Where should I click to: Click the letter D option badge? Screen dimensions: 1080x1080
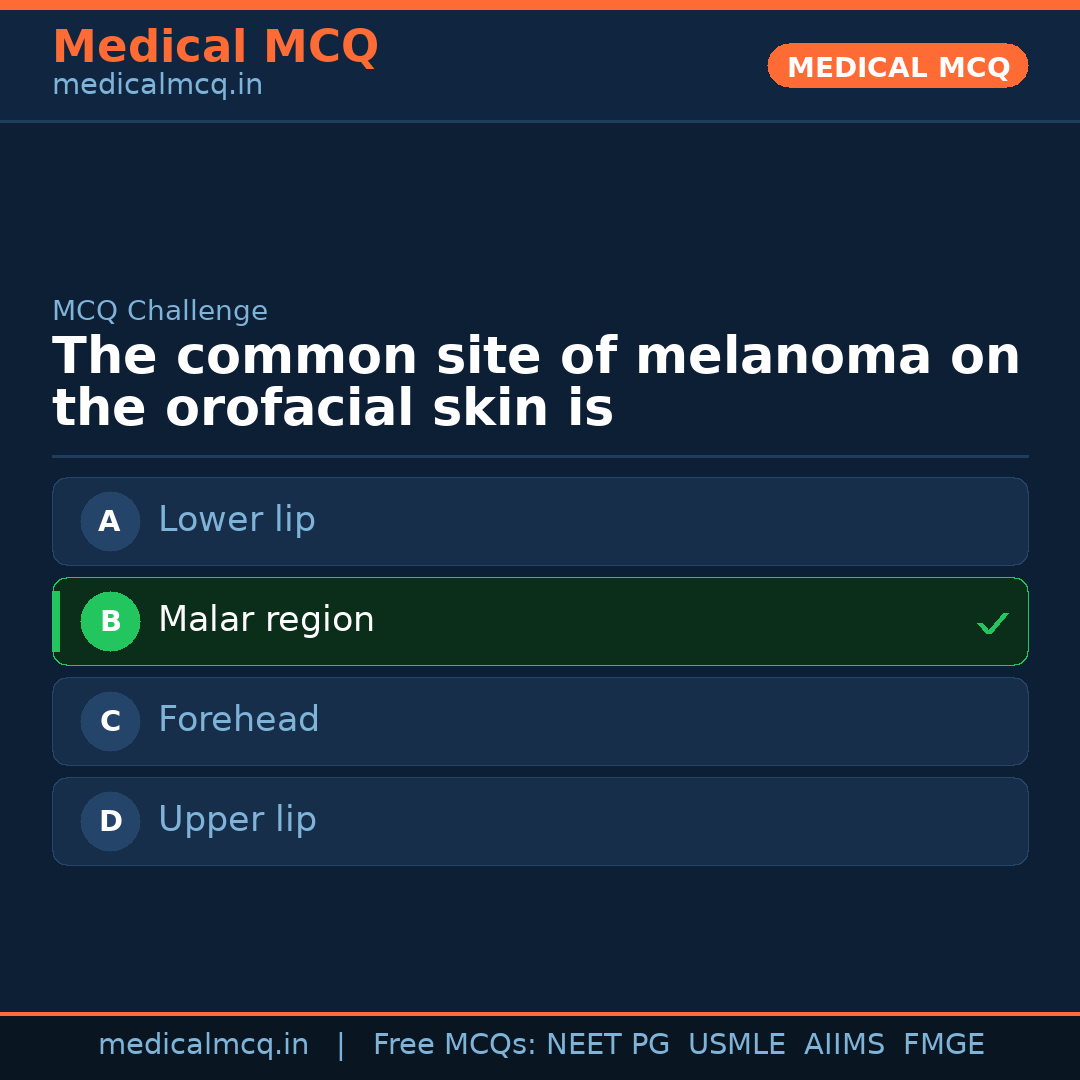pyautogui.click(x=110, y=821)
